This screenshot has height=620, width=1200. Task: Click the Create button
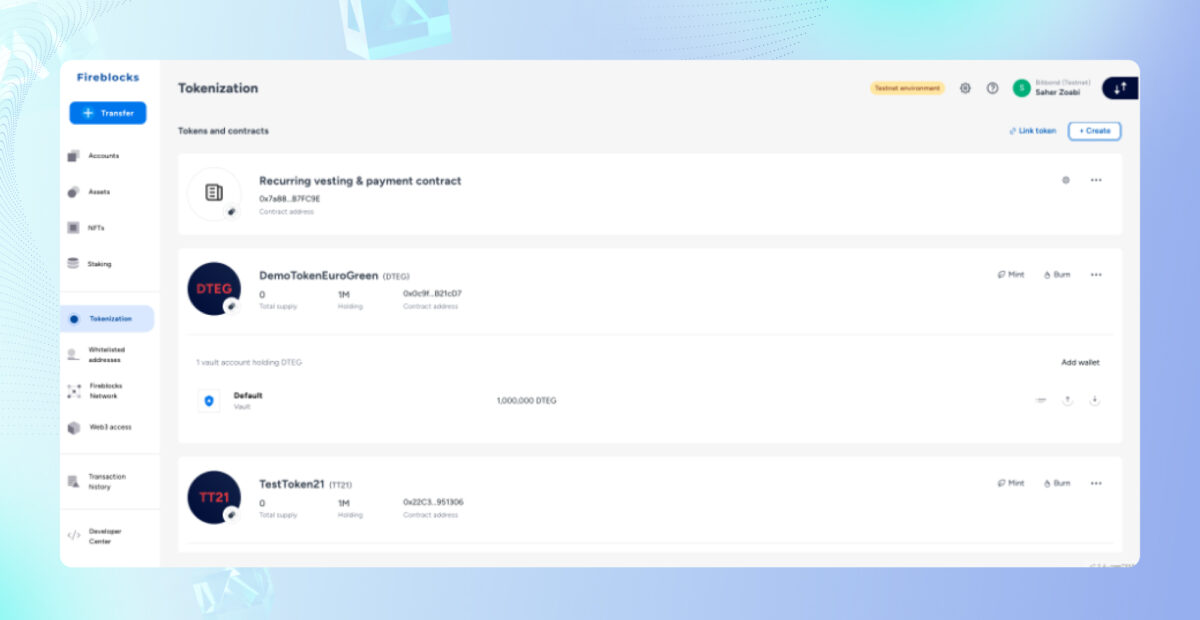(x=1094, y=131)
